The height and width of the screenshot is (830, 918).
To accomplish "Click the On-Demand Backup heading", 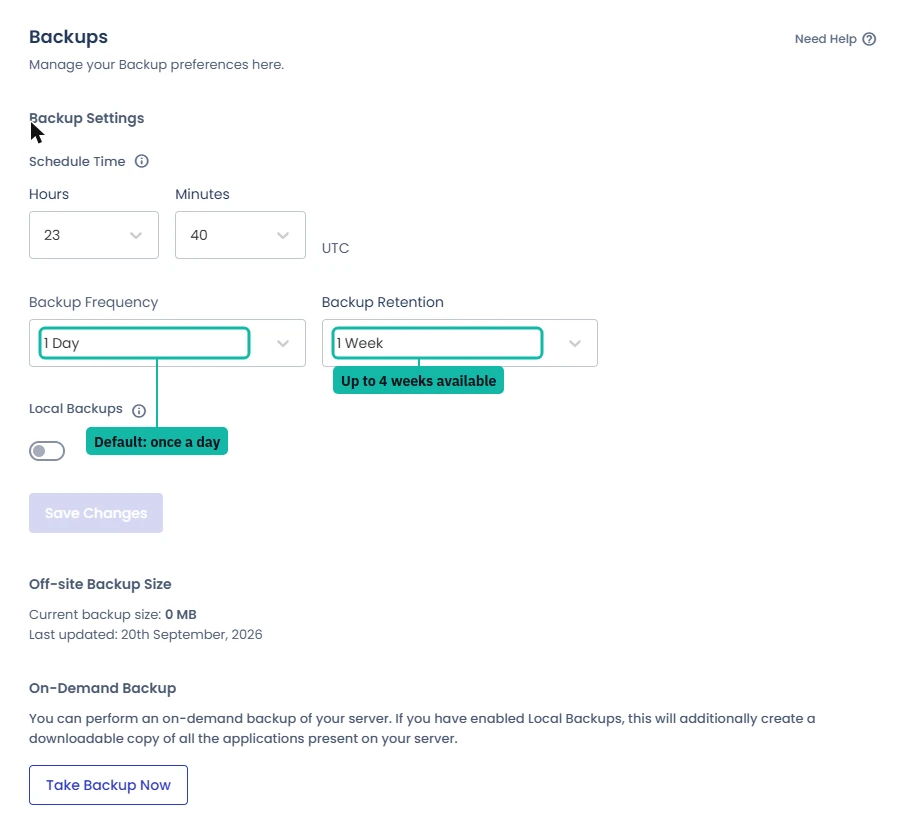I will [102, 688].
